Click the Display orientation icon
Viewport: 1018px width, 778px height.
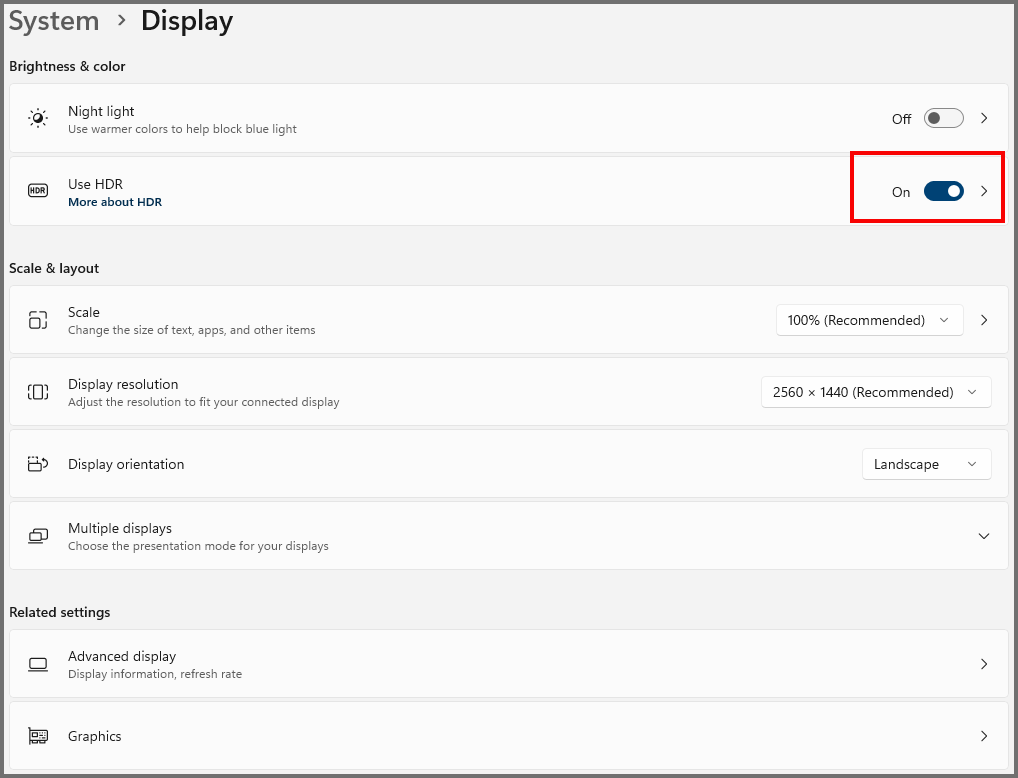coord(38,464)
